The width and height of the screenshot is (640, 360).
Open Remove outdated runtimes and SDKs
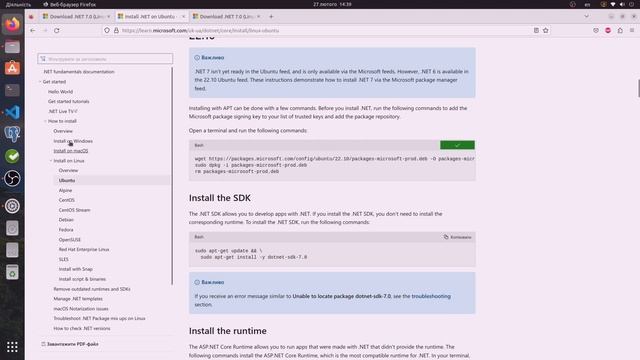(x=92, y=289)
